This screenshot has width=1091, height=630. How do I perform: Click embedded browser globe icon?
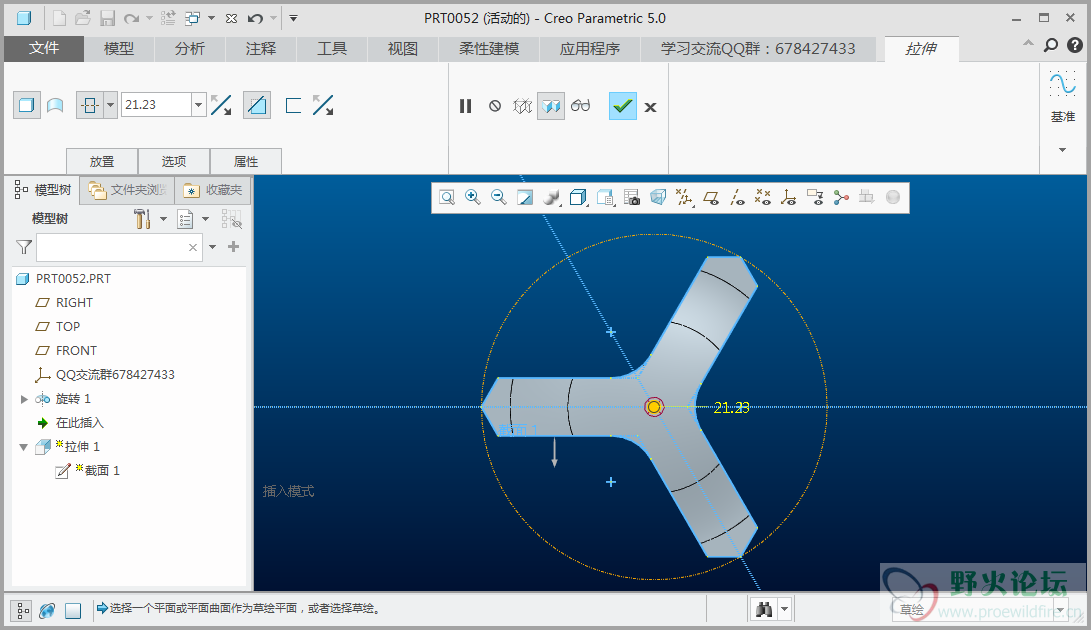pyautogui.click(x=47, y=611)
